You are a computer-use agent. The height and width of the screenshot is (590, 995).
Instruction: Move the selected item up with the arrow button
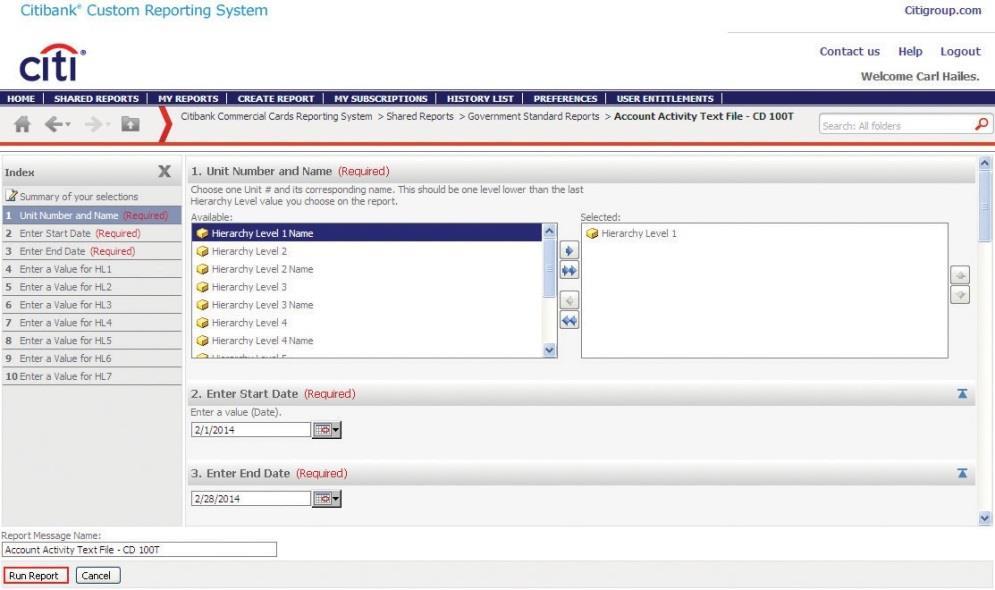coord(960,275)
